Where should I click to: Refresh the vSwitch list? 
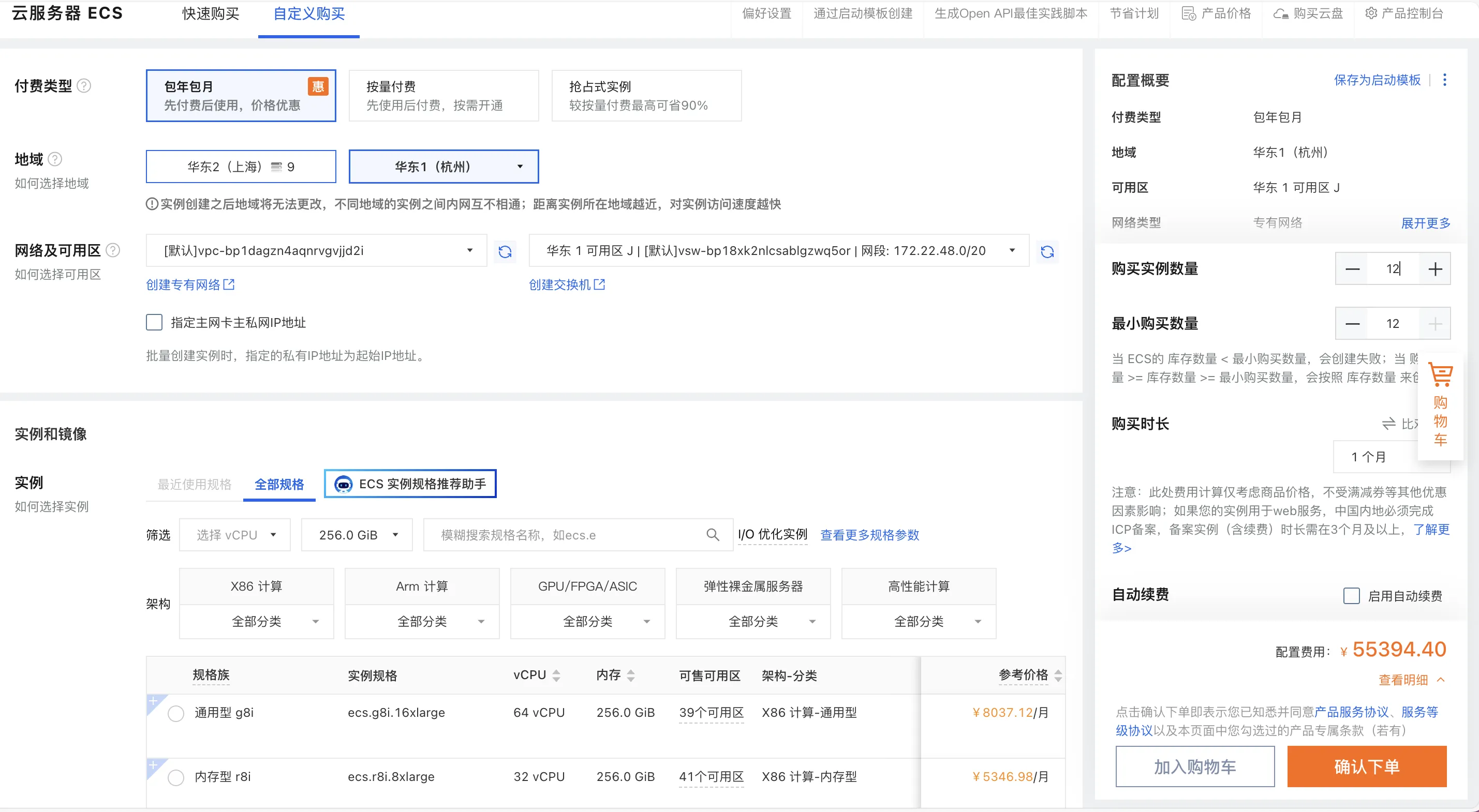(x=1047, y=251)
